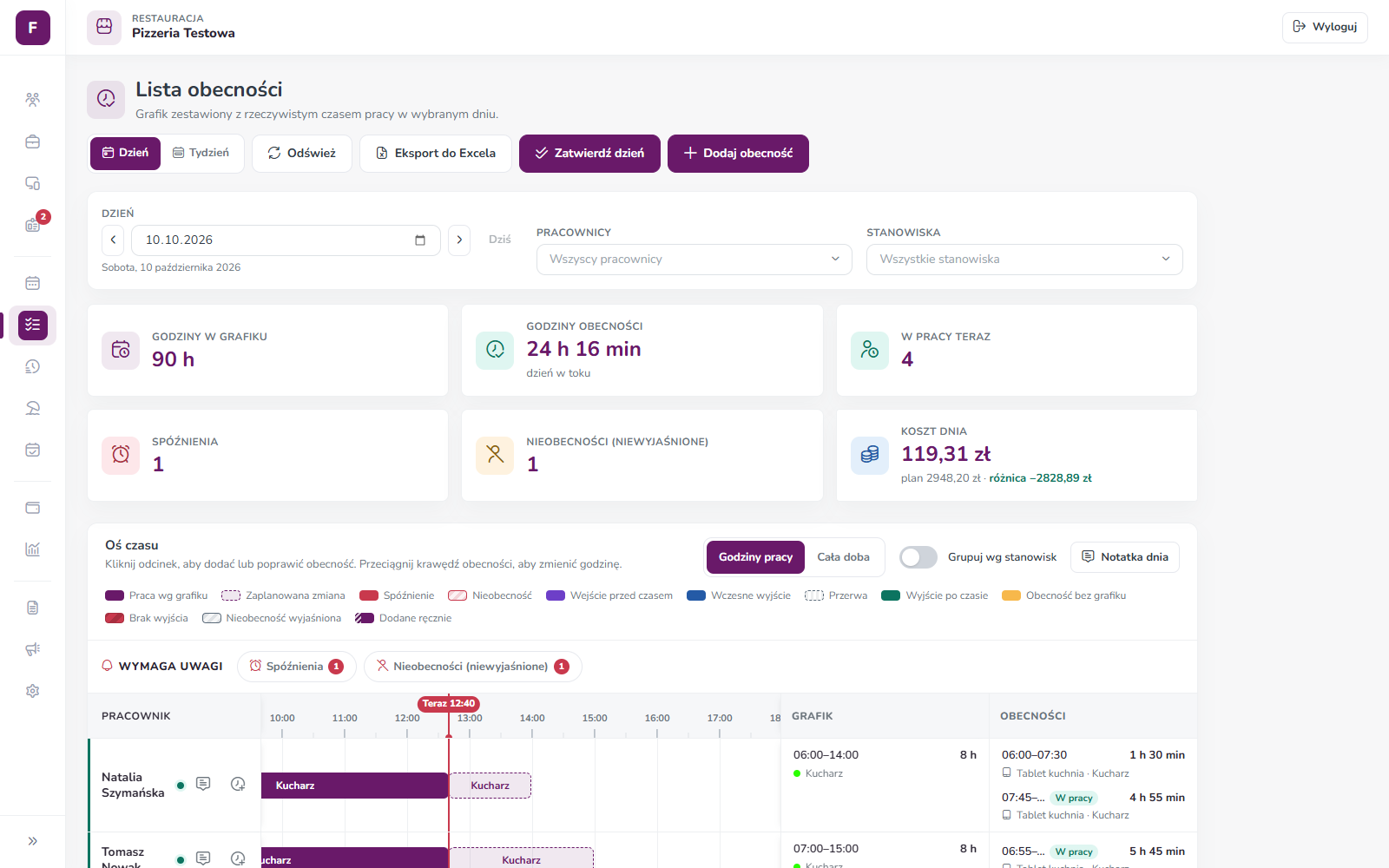Toggle Grupuj wg stanowisk switch

pyautogui.click(x=918, y=557)
